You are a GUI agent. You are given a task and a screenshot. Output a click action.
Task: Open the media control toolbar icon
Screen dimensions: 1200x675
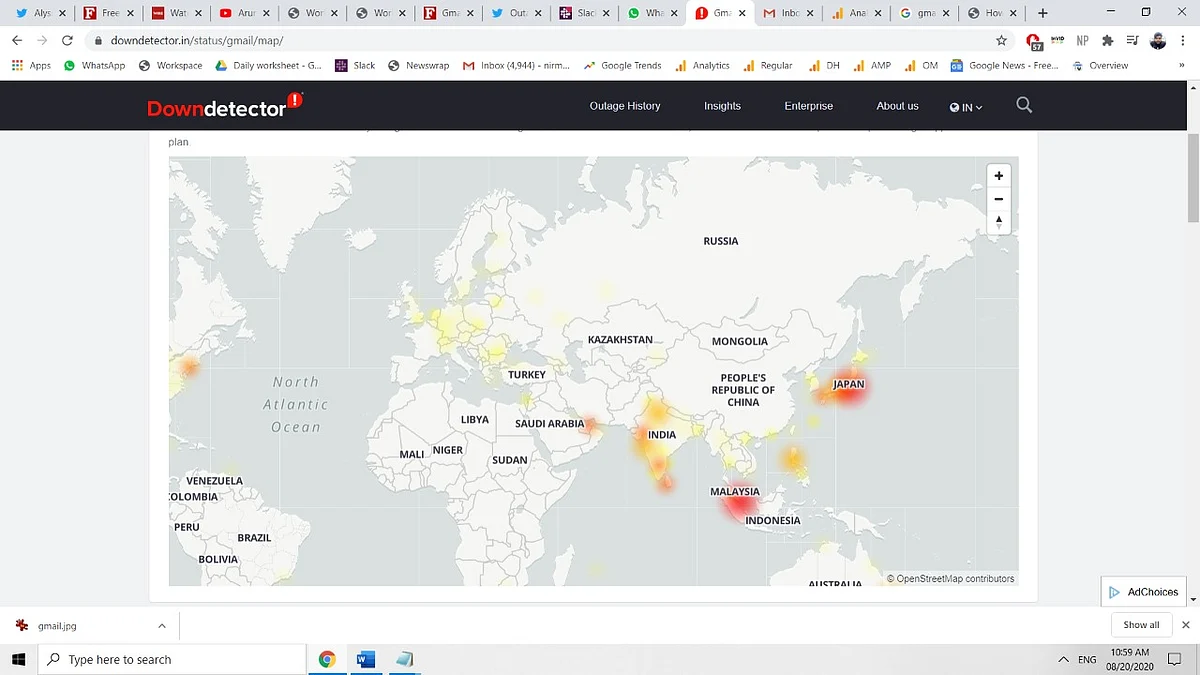[x=1132, y=40]
